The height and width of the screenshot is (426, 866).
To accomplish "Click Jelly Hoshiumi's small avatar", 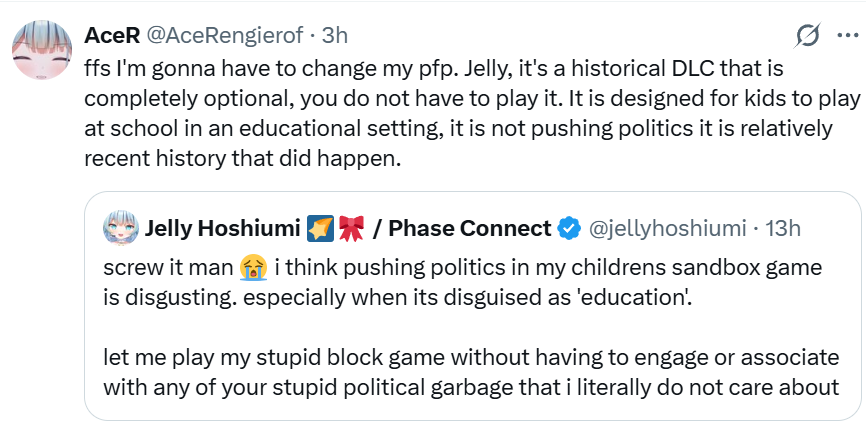I will tap(122, 228).
